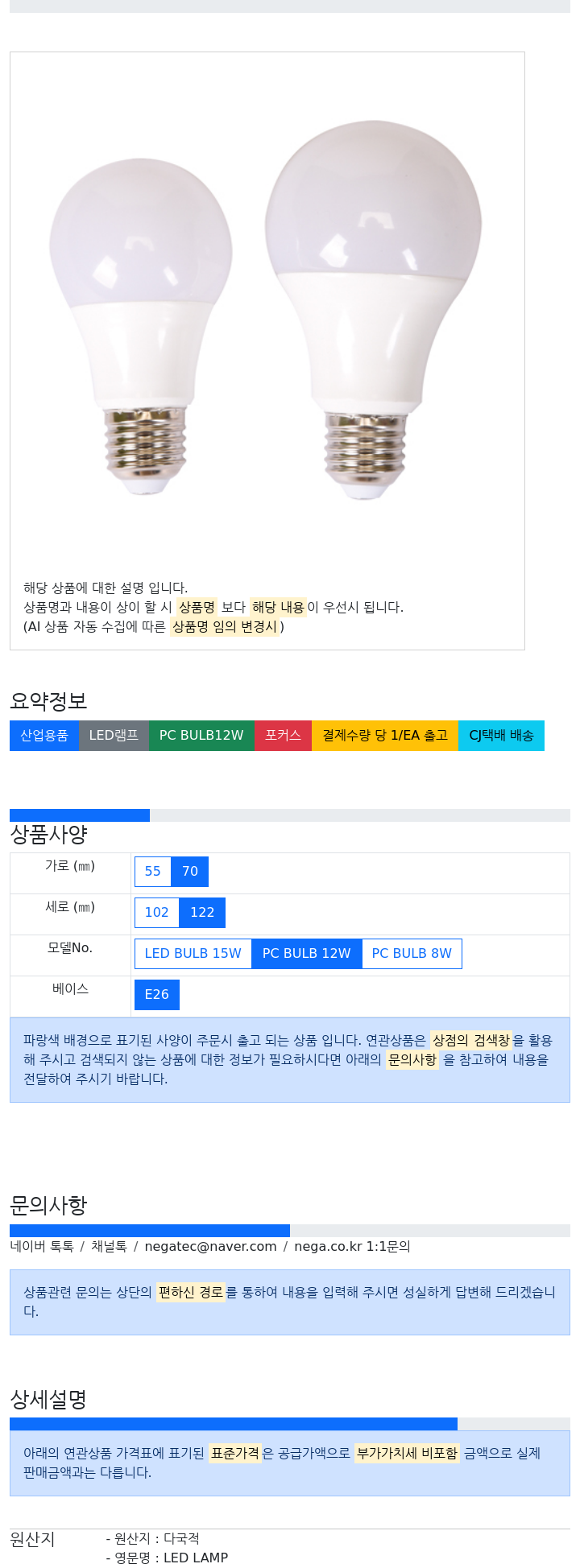Select the LED램프 gray tag
580x1568 pixels.
(114, 736)
